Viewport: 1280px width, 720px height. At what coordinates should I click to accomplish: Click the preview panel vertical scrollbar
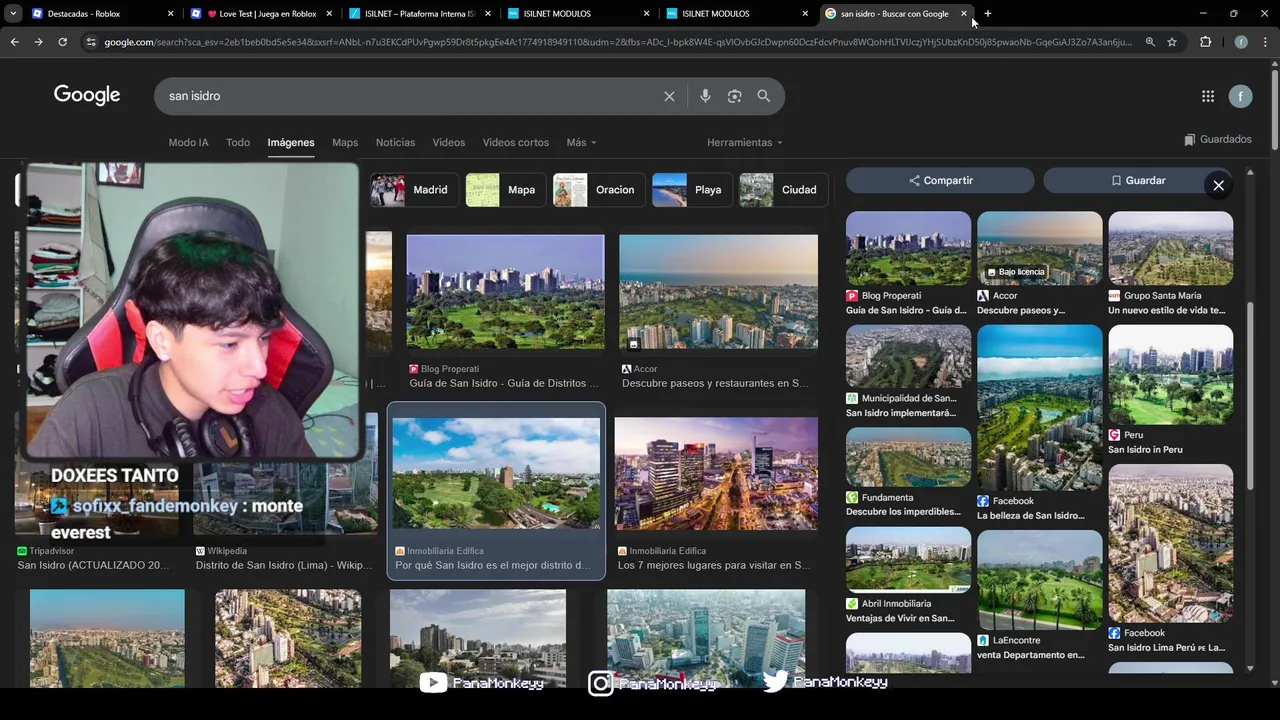coord(1250,397)
